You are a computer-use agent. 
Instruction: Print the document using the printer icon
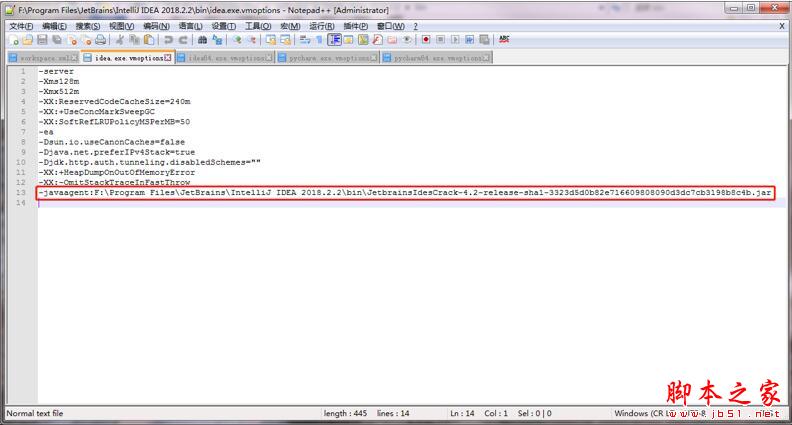point(101,40)
